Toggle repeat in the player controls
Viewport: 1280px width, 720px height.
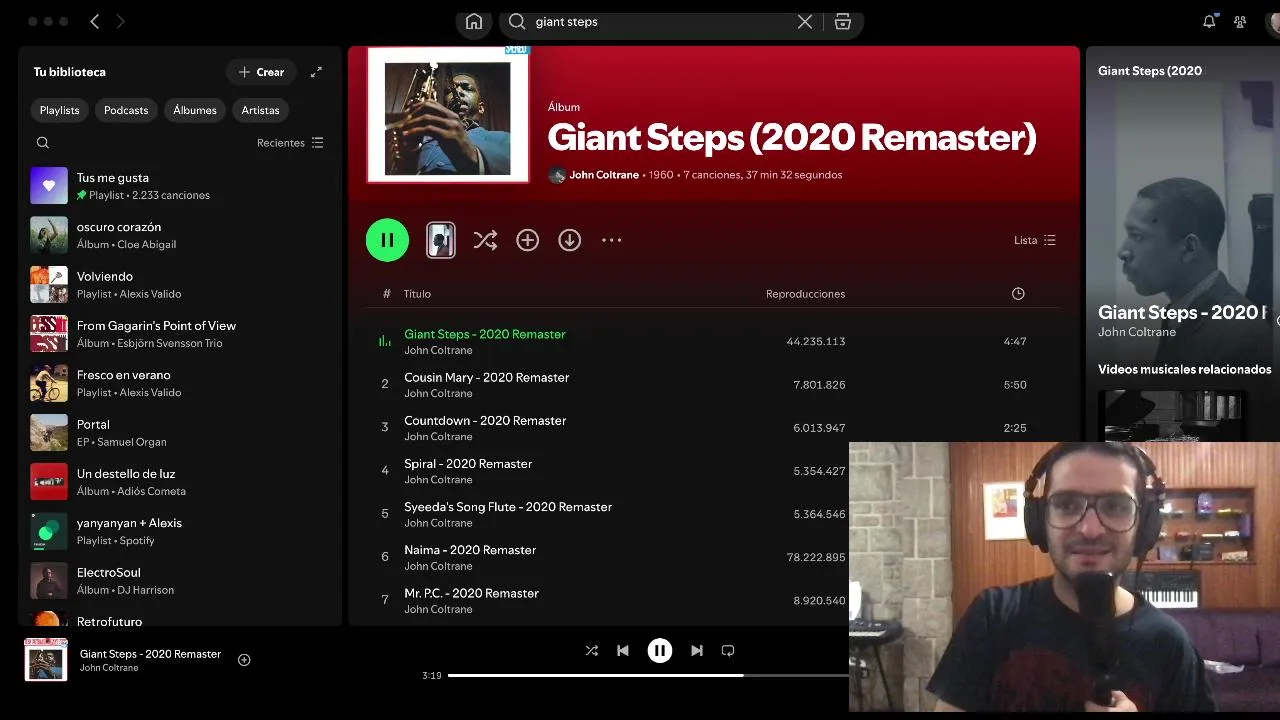(728, 650)
